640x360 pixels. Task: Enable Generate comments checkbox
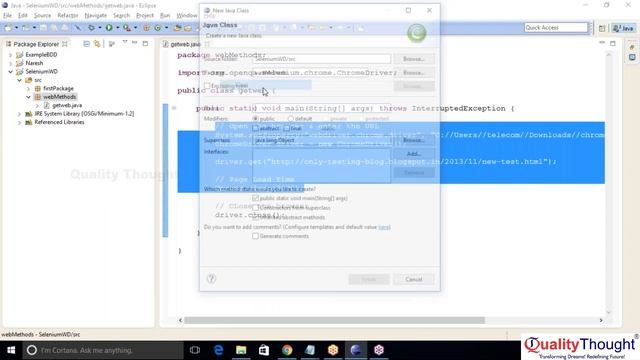click(x=256, y=236)
